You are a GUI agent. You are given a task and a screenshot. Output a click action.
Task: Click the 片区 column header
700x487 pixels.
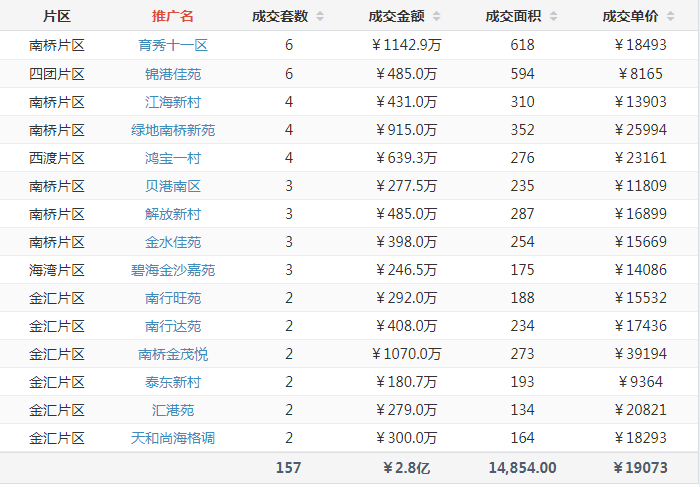[57, 17]
